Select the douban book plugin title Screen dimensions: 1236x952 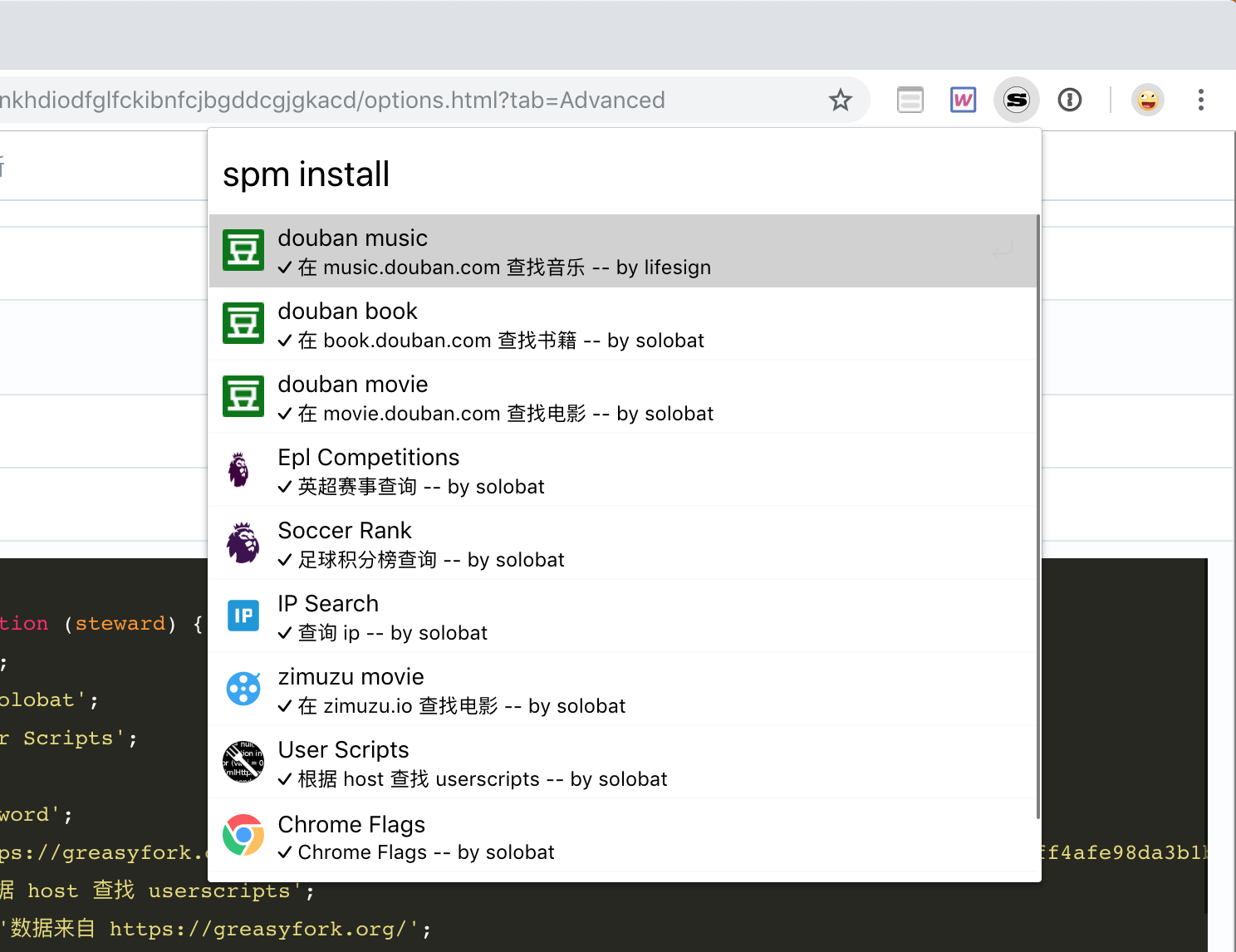click(x=347, y=312)
